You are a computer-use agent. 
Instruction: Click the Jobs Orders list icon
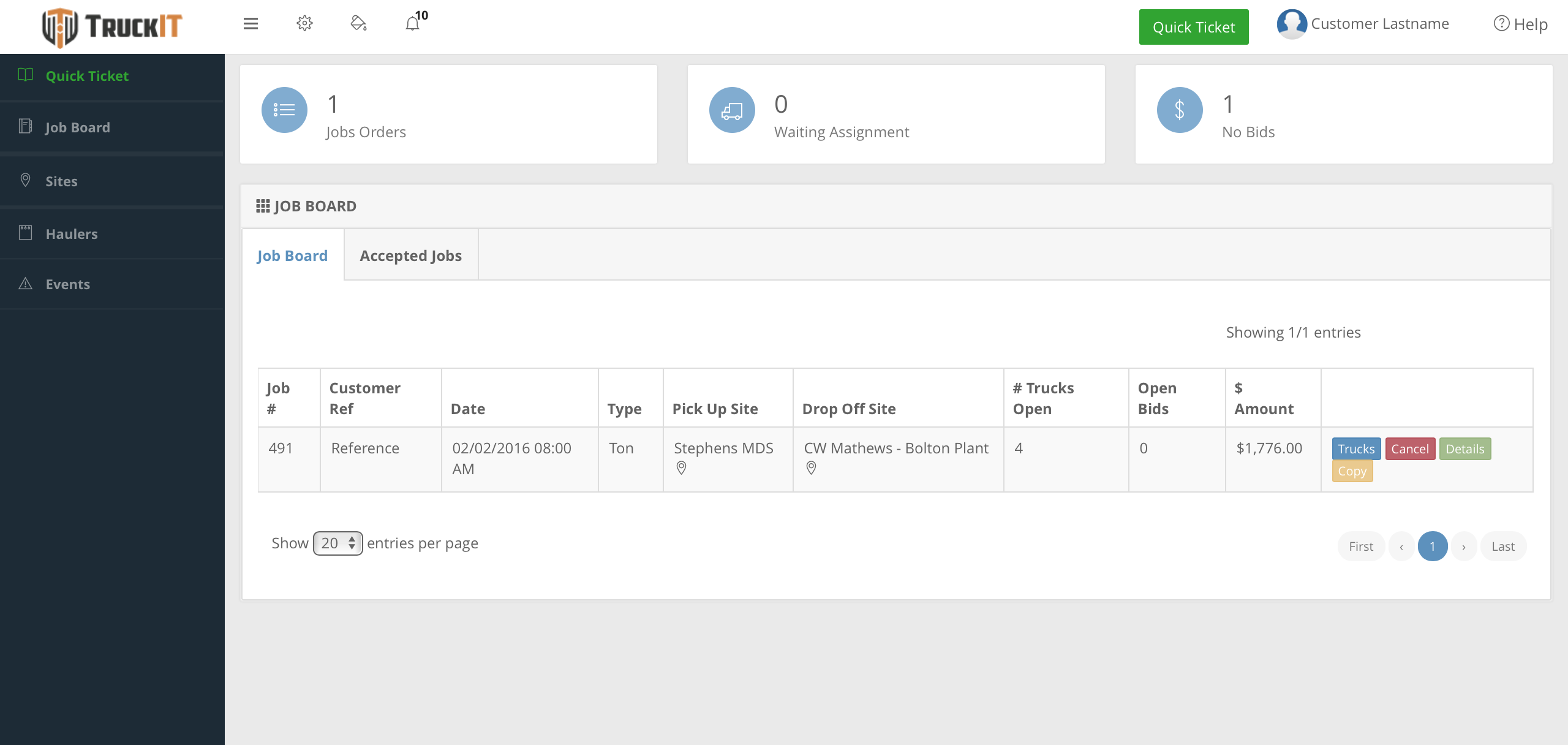tap(284, 110)
